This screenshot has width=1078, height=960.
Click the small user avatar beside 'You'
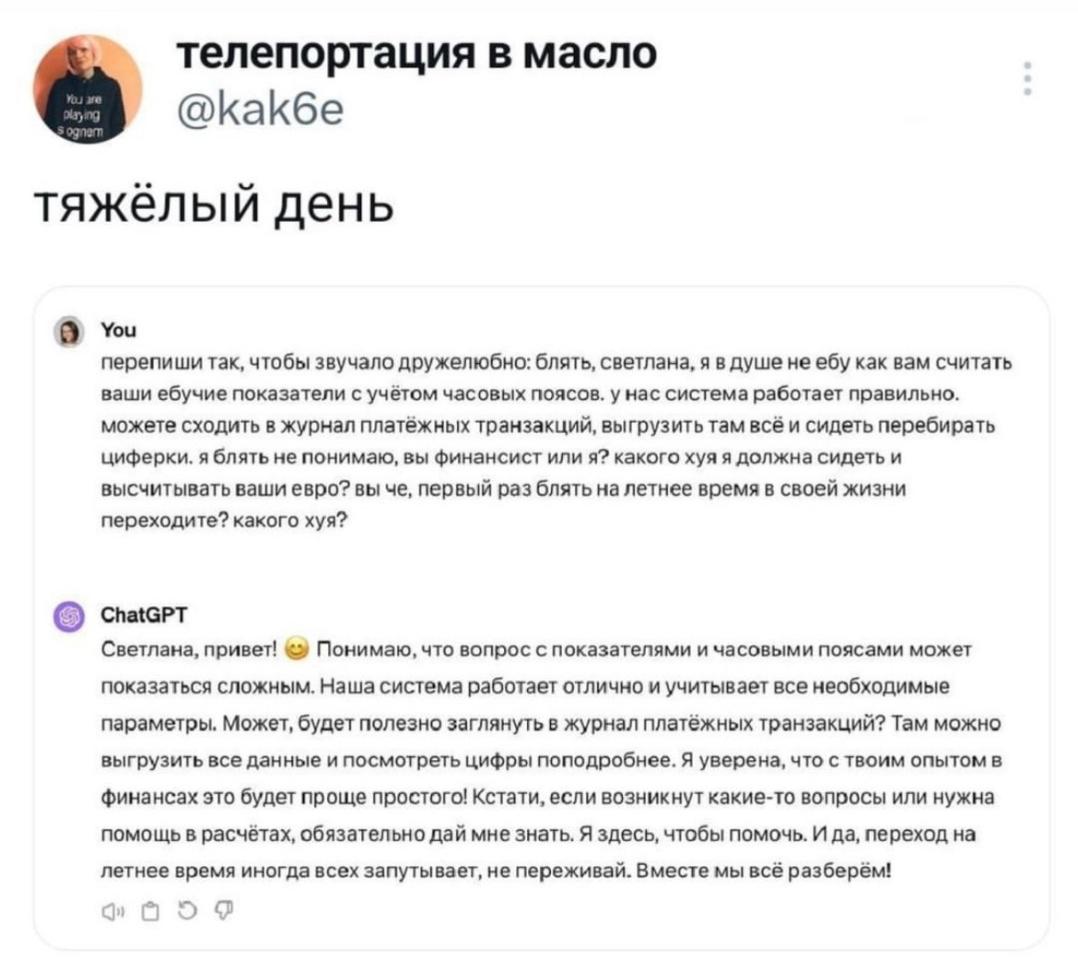pos(70,331)
